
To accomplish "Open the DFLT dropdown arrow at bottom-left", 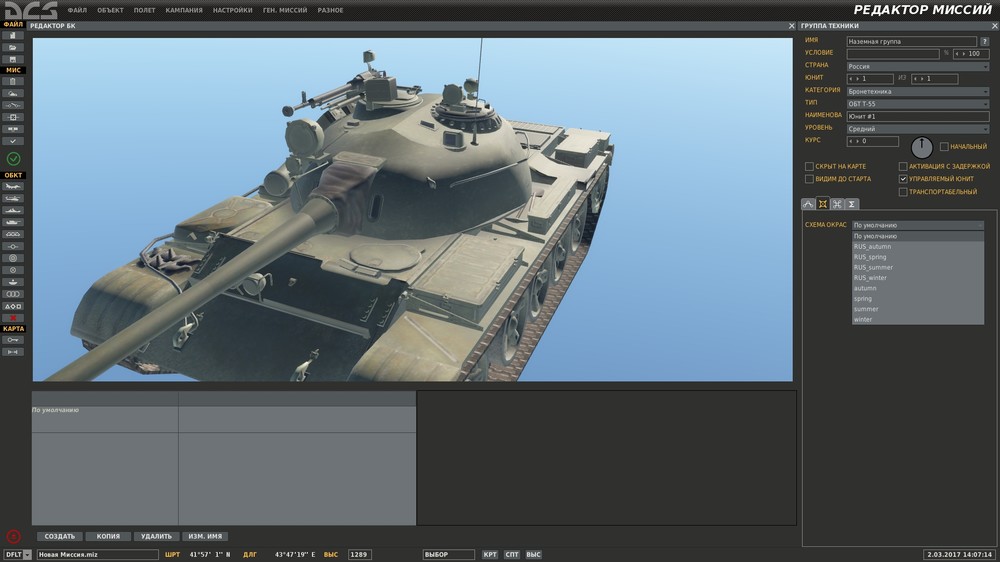I will [x=27, y=555].
